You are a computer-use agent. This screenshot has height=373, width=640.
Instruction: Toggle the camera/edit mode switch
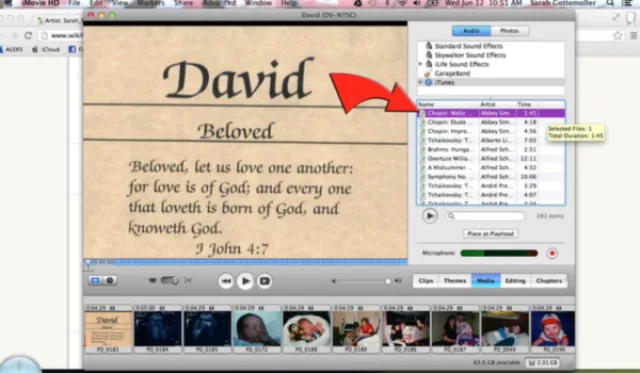tap(169, 280)
